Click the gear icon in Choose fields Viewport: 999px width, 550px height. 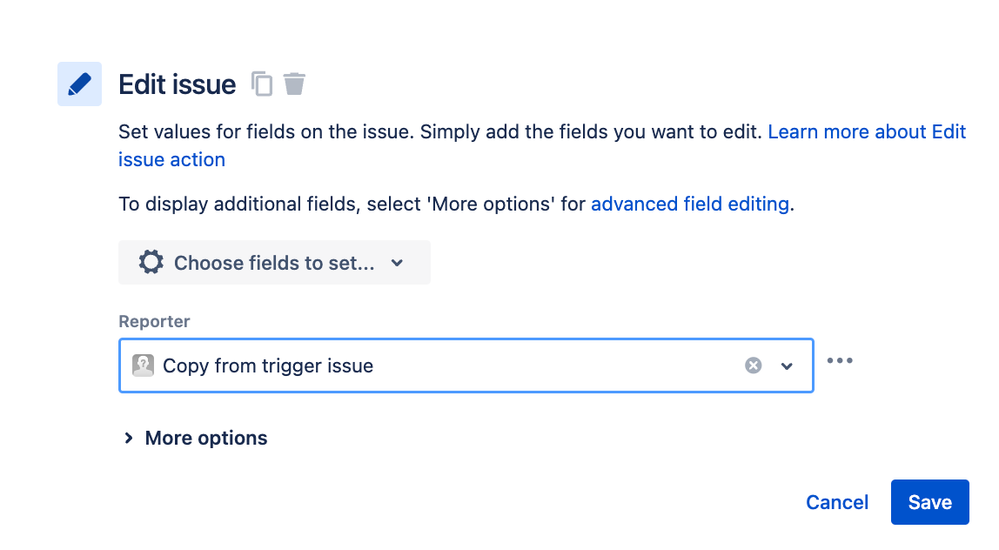click(151, 262)
